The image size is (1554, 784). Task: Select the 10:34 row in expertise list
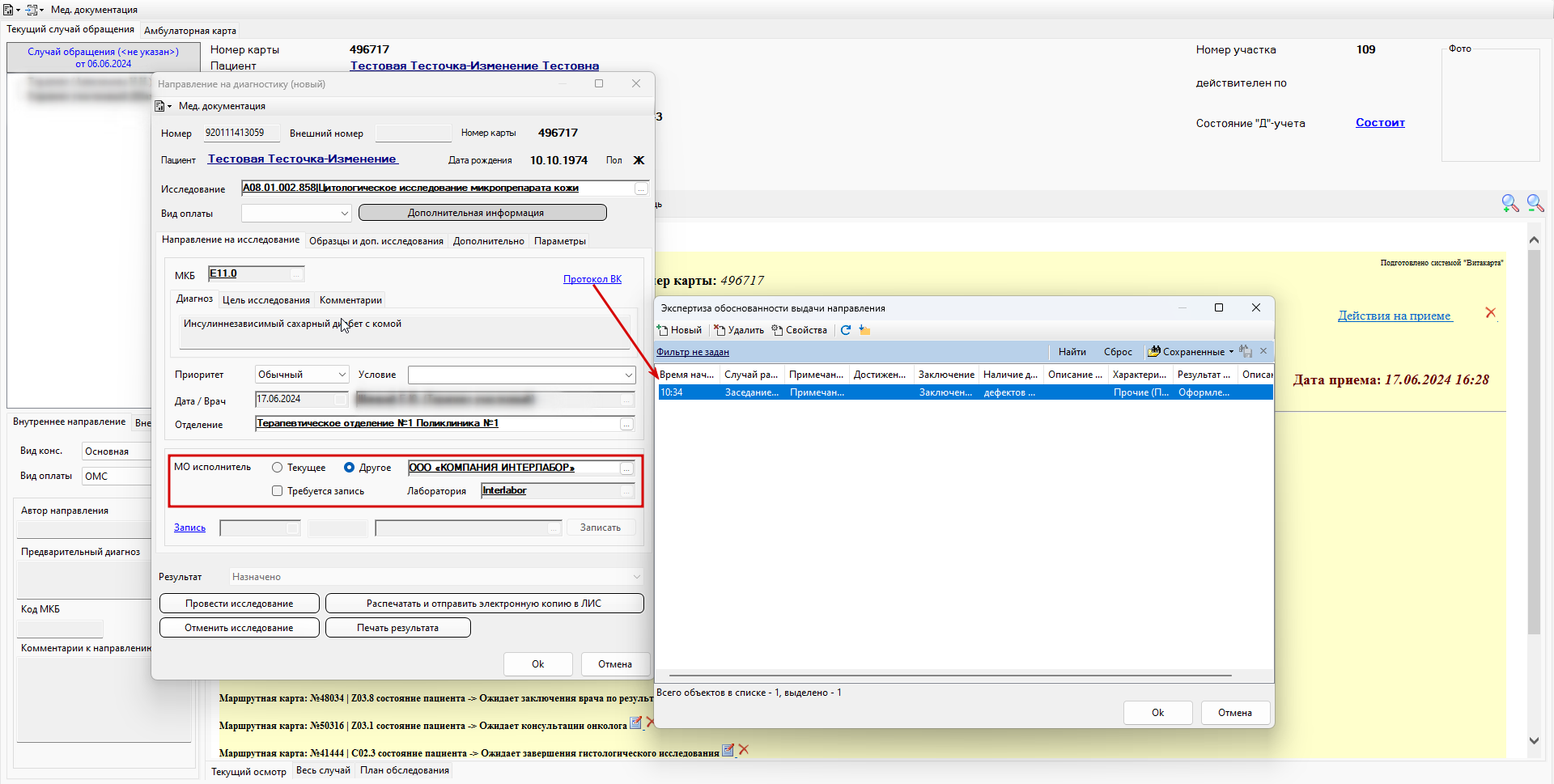click(965, 392)
